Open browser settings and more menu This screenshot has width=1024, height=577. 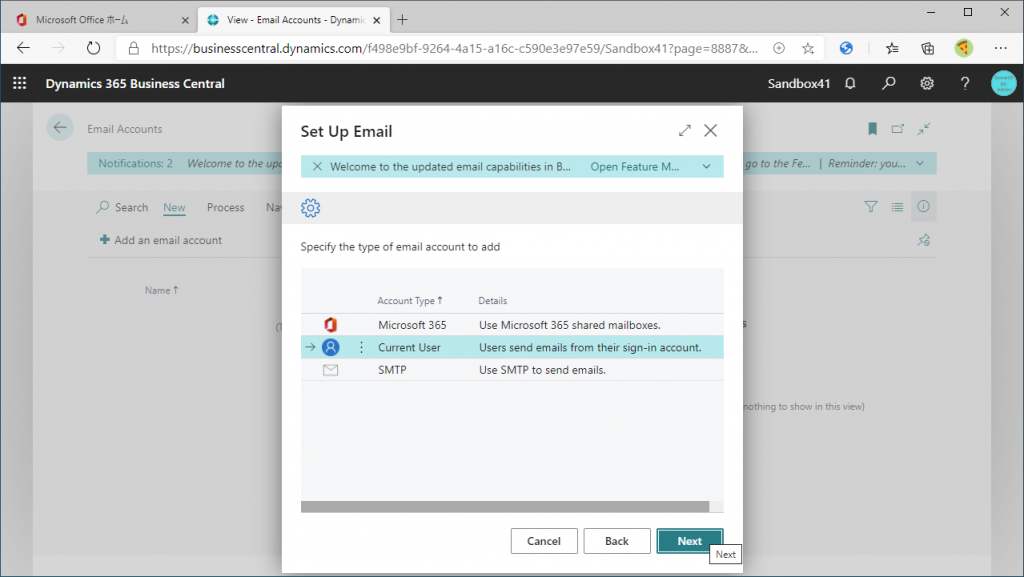pos(1000,48)
